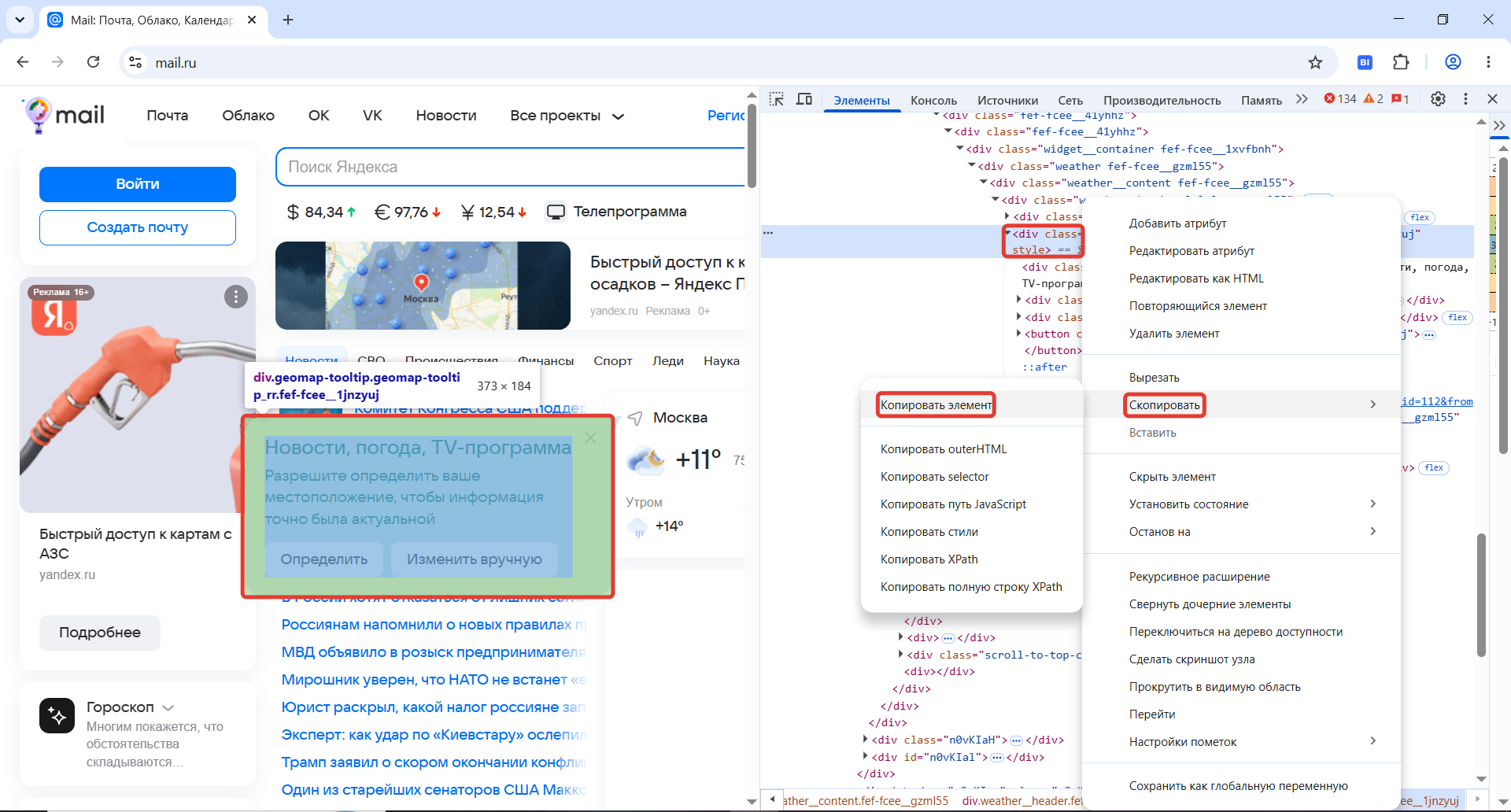Image resolution: width=1511 pixels, height=812 pixels.
Task: Select Удалить элемент in the context menu
Action: [x=1174, y=334]
